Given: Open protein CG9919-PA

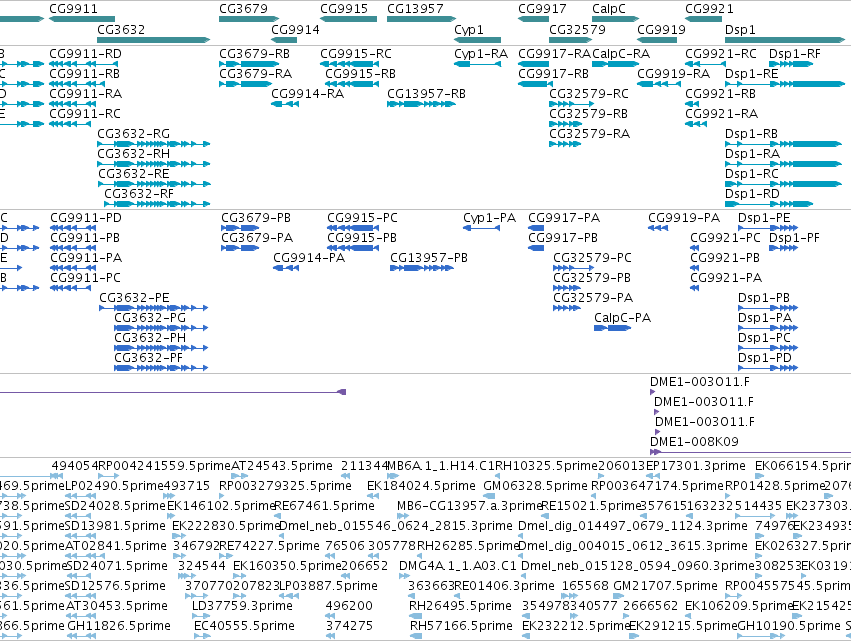Looking at the screenshot, I should pos(658,228).
